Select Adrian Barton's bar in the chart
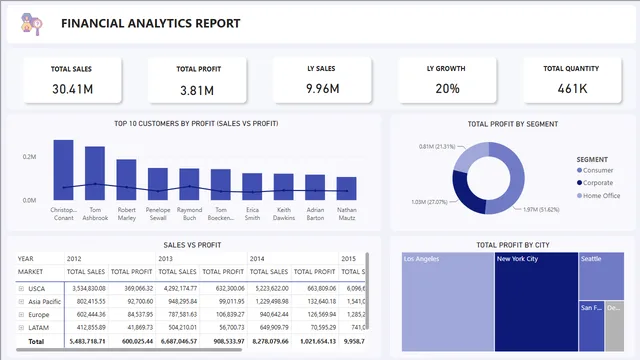 coord(315,187)
